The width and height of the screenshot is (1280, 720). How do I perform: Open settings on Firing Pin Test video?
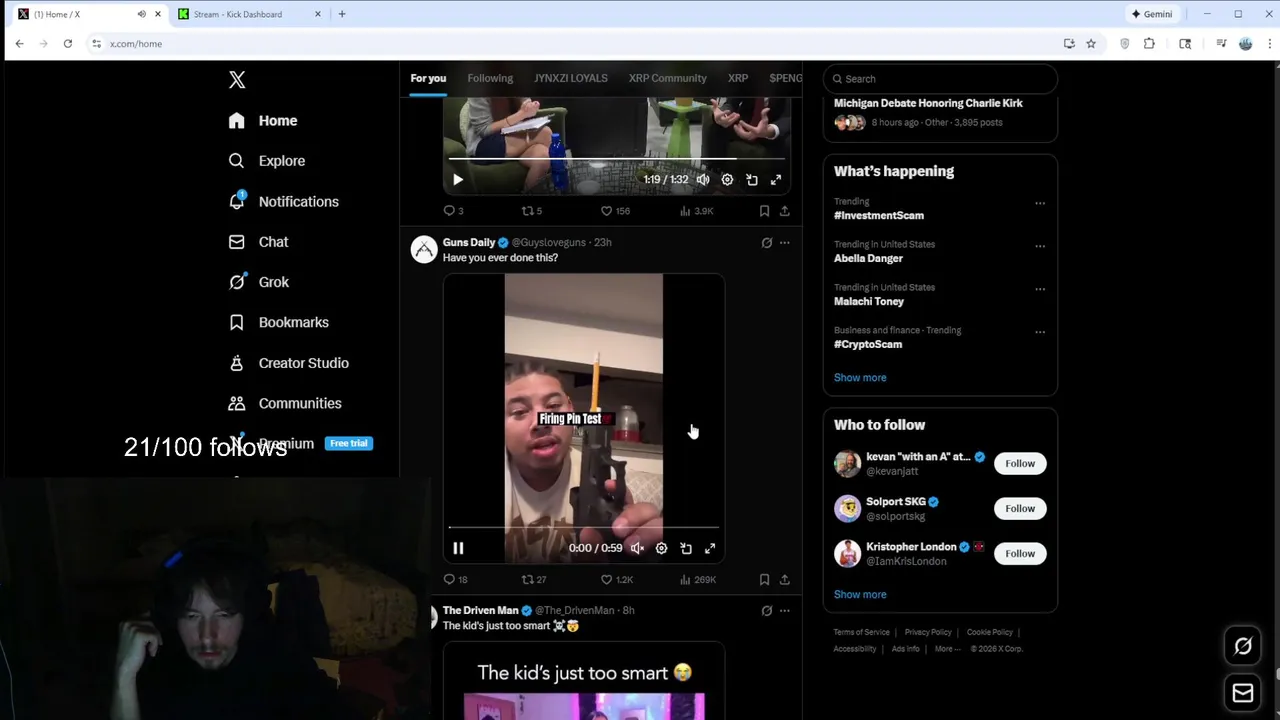pos(661,548)
